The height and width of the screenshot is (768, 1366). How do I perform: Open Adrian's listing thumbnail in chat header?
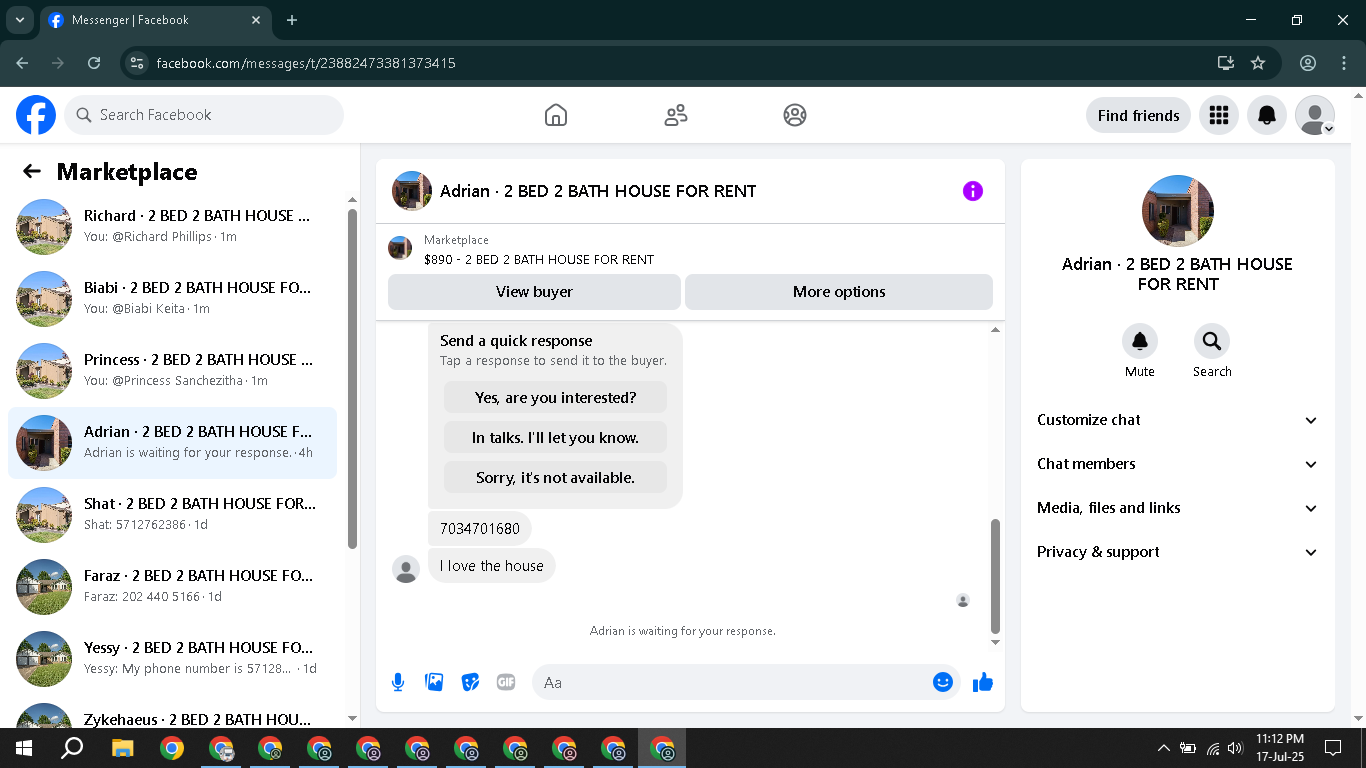pyautogui.click(x=412, y=191)
